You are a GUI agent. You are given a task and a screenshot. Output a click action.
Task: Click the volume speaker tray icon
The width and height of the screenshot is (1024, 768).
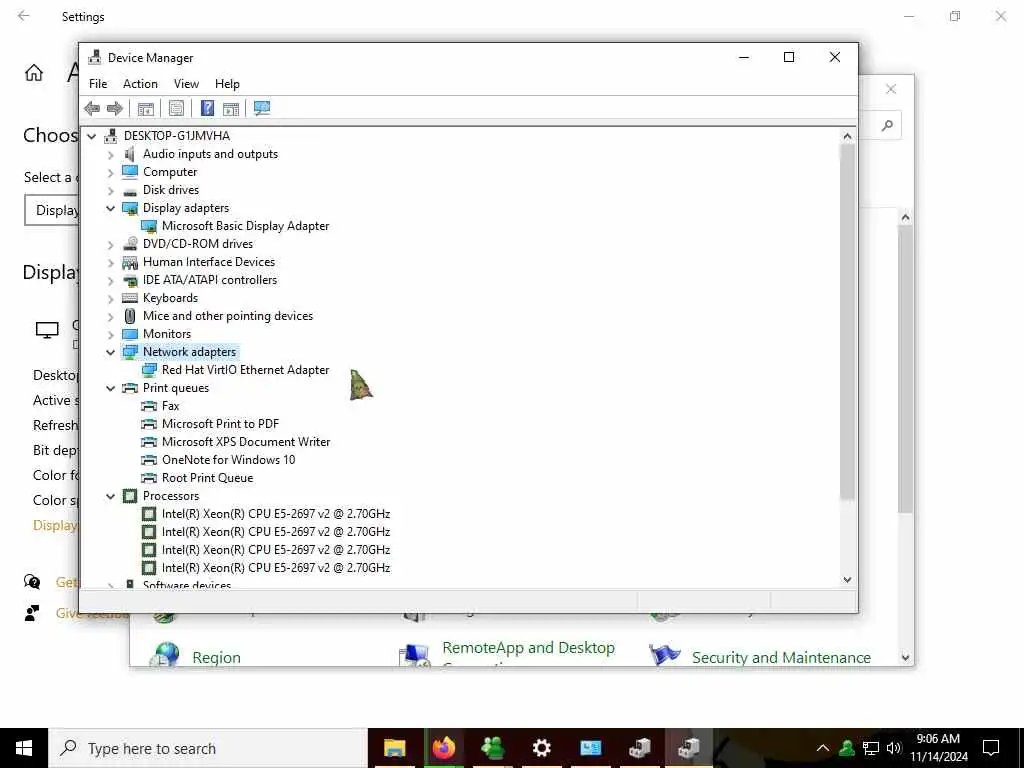[894, 748]
